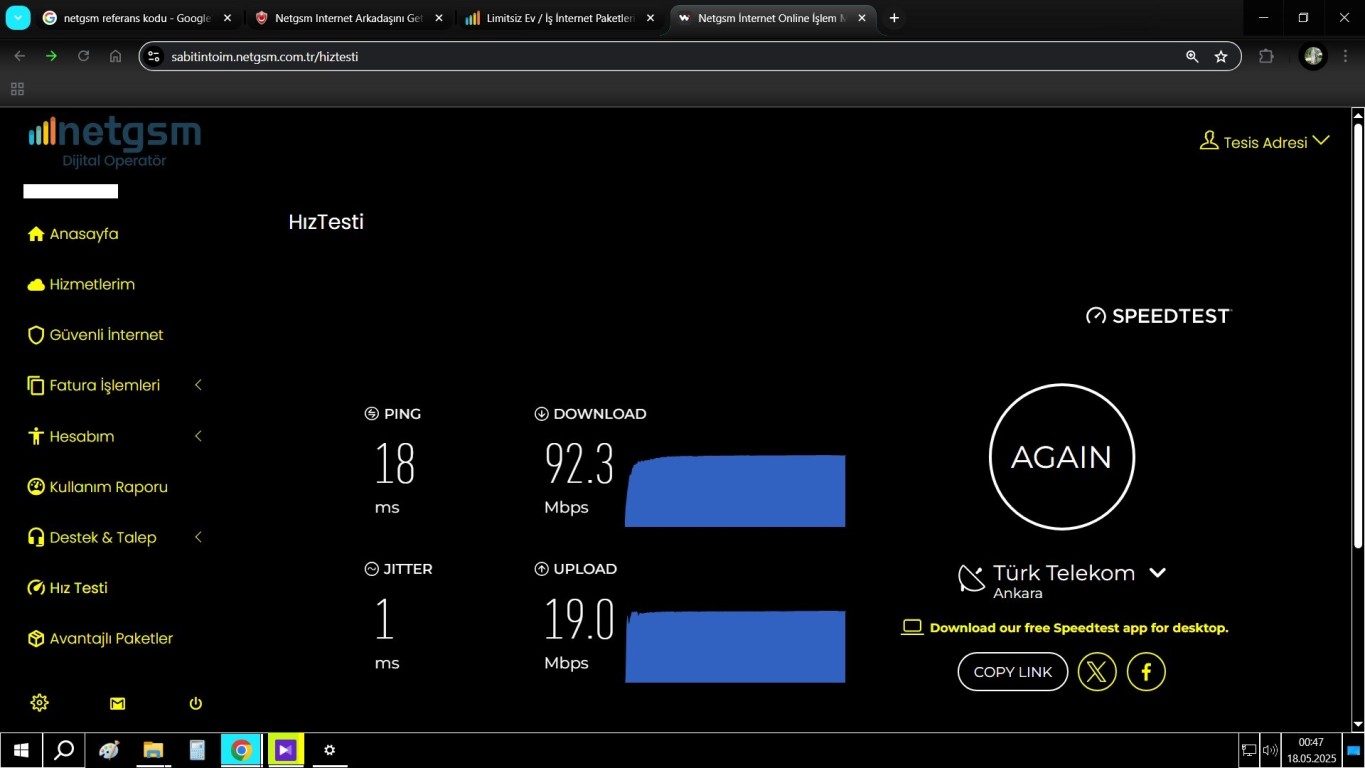Open the taskbar clock and date
This screenshot has height=768, width=1365.
[x=1311, y=750]
